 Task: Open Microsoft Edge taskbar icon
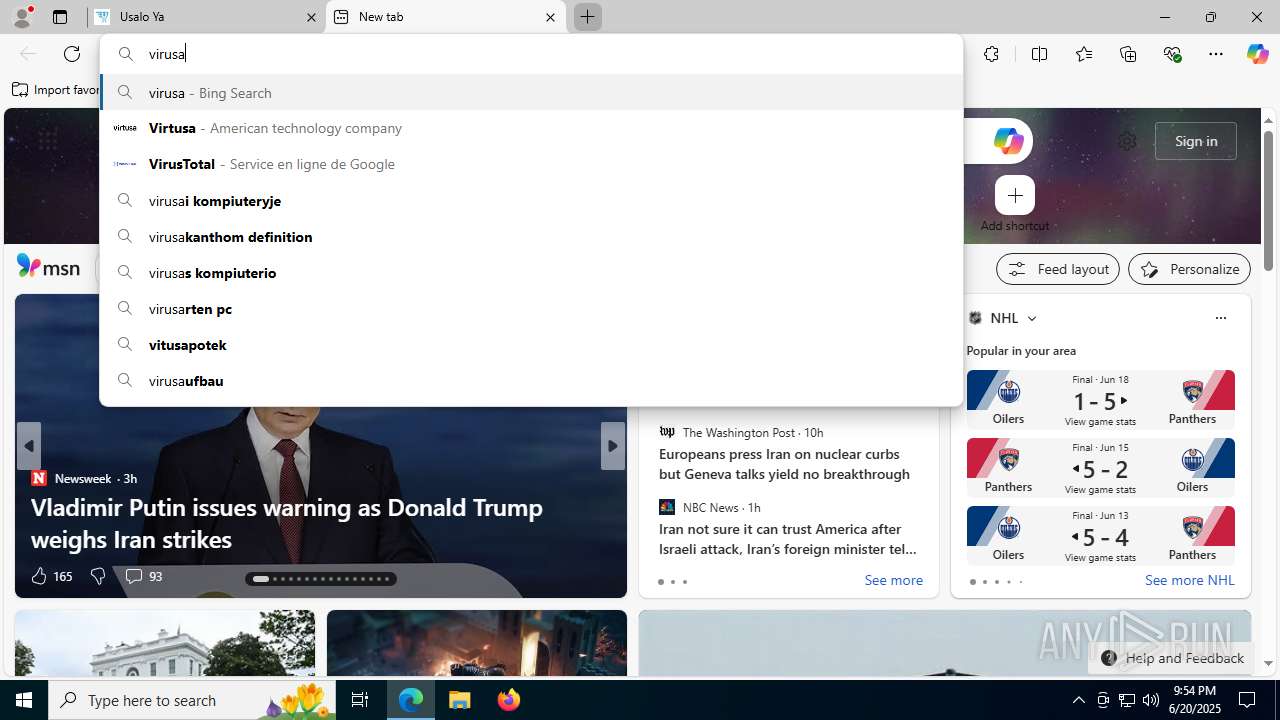pyautogui.click(x=411, y=700)
